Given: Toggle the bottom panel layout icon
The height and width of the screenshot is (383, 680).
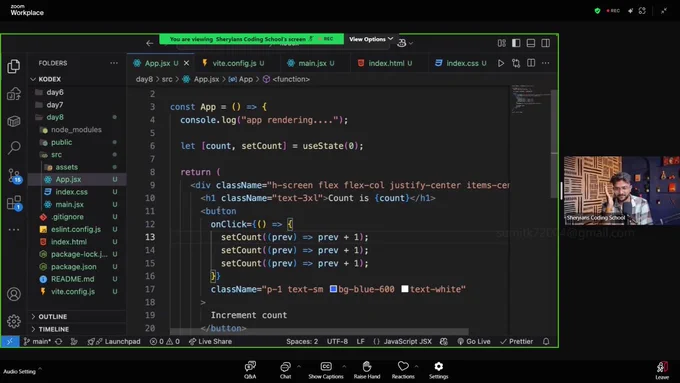Looking at the screenshot, I should tap(531, 43).
